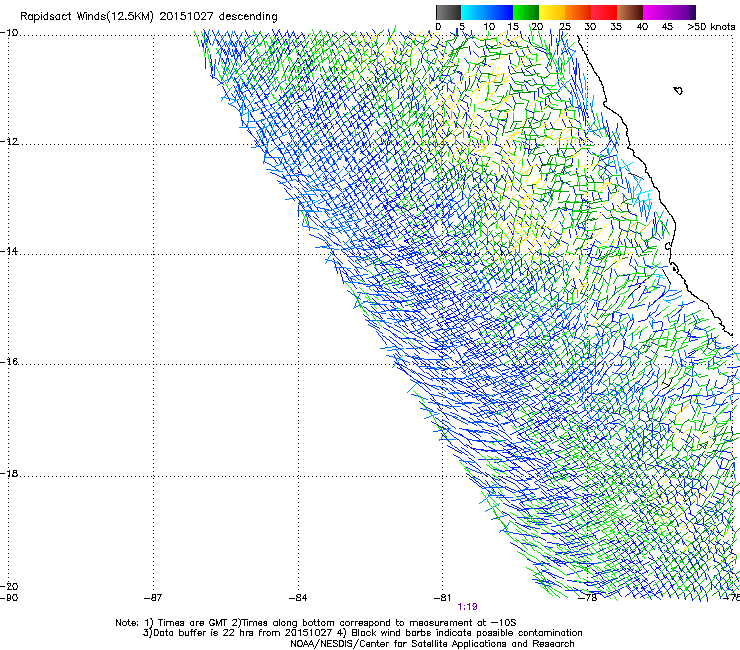The image size is (740, 650).
Task: Click the '-87' longitude axis label
Action: point(153,598)
